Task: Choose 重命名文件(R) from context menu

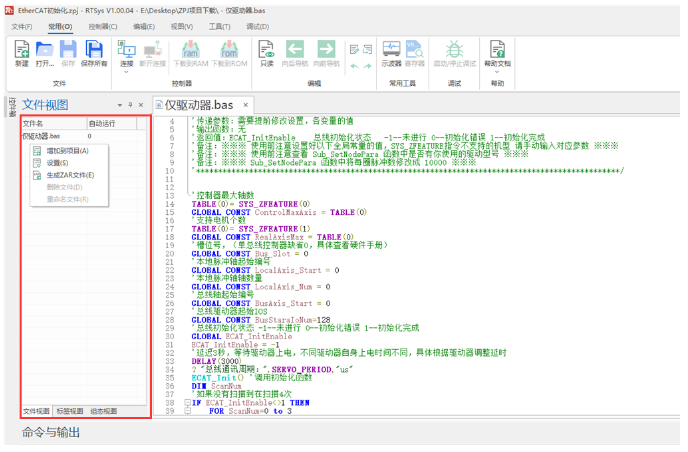Action: point(69,199)
